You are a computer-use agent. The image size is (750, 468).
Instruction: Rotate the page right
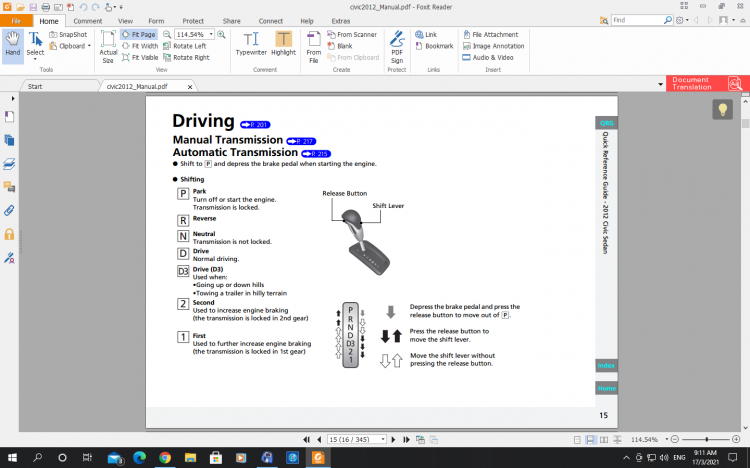[186, 57]
